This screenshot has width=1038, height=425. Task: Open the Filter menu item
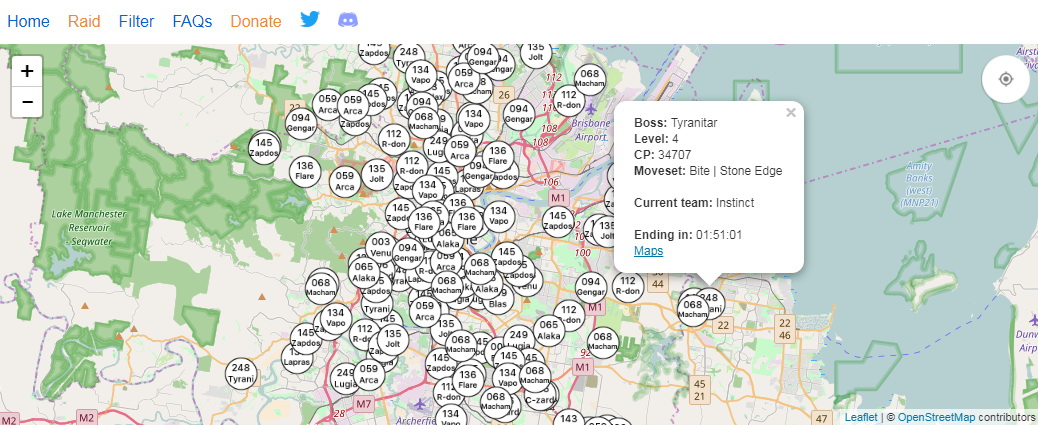point(136,21)
